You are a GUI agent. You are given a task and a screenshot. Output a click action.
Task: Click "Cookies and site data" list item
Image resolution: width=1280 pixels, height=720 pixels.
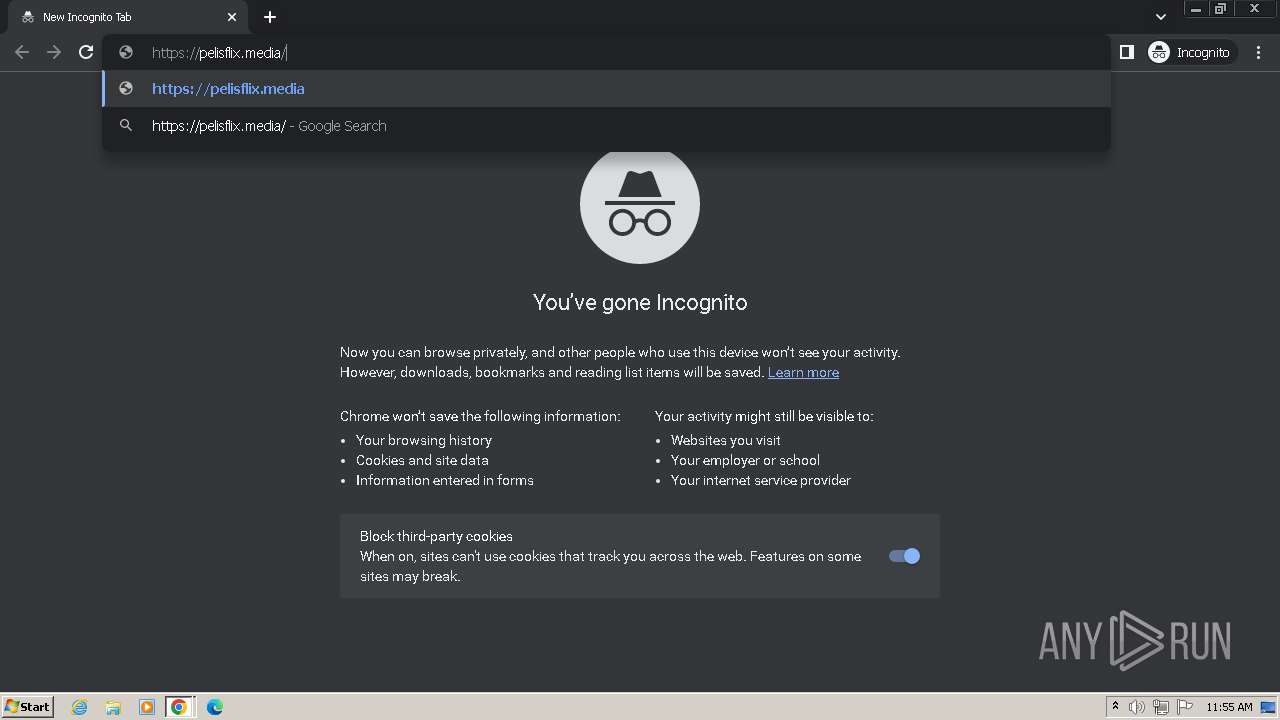(x=422, y=460)
